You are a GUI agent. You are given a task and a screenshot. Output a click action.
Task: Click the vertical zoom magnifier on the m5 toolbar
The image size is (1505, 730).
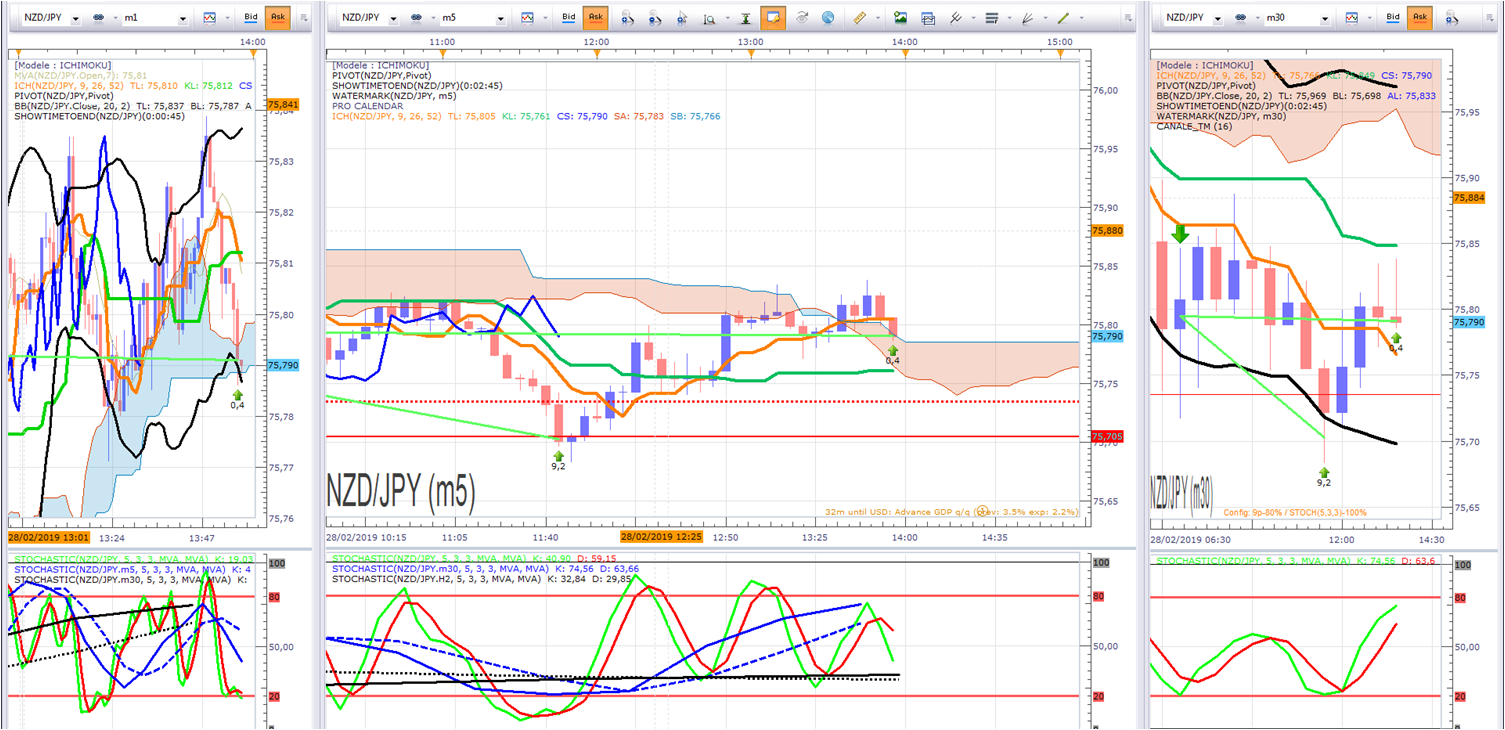point(709,18)
